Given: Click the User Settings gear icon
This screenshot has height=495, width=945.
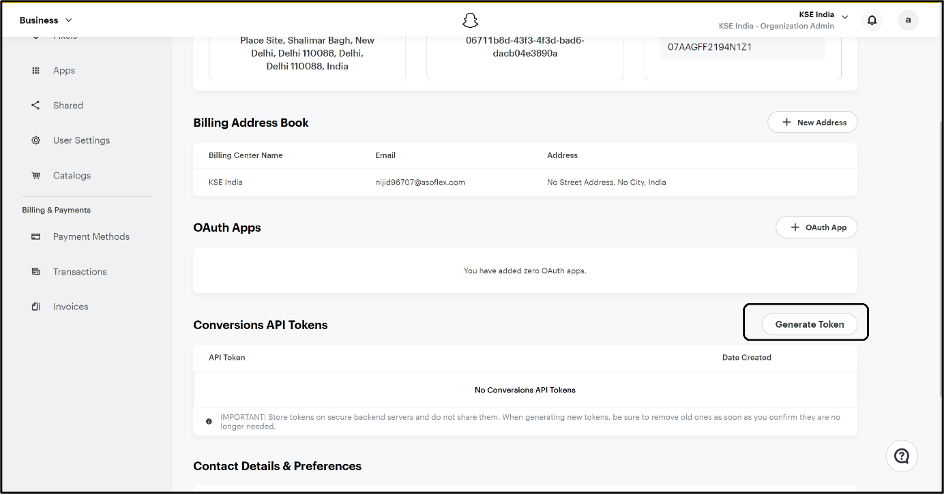Looking at the screenshot, I should pyautogui.click(x=36, y=140).
